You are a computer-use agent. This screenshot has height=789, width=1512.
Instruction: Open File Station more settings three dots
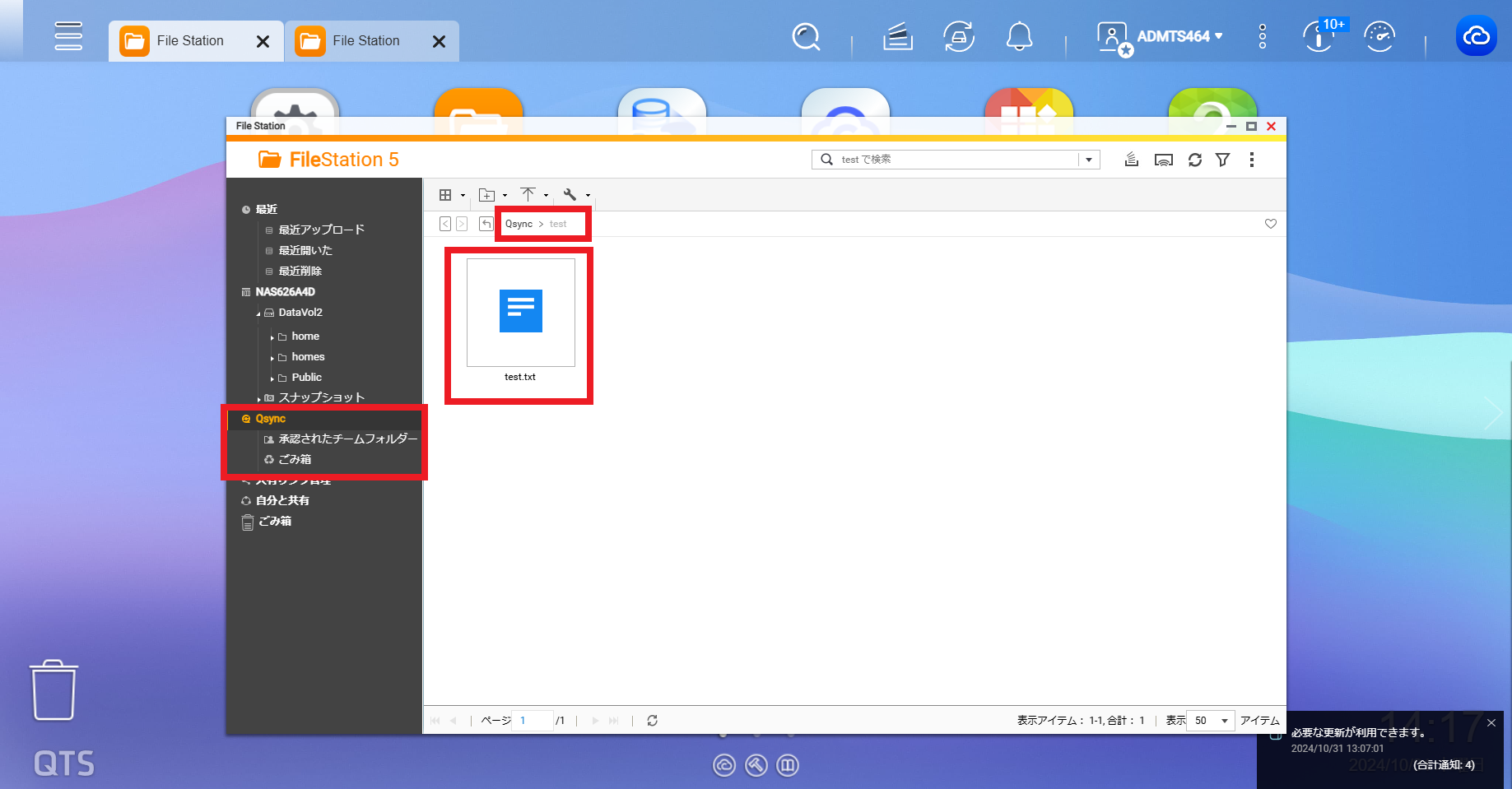pos(1252,160)
